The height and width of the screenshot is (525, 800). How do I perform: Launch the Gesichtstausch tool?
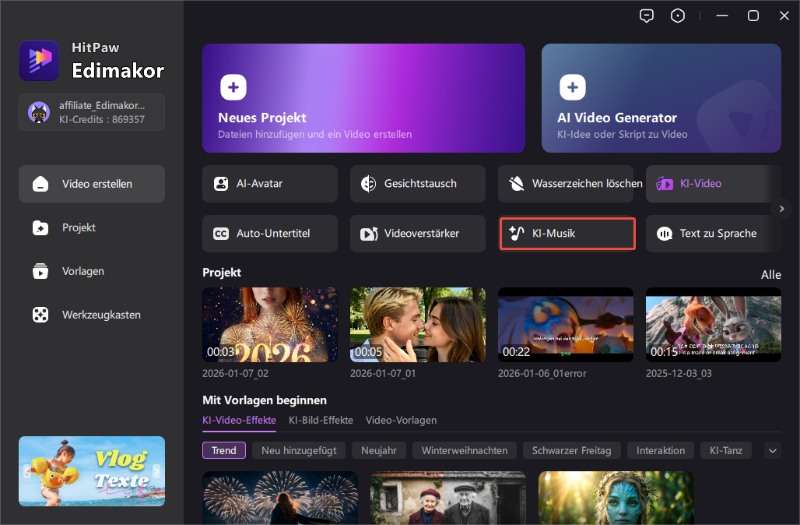click(417, 184)
